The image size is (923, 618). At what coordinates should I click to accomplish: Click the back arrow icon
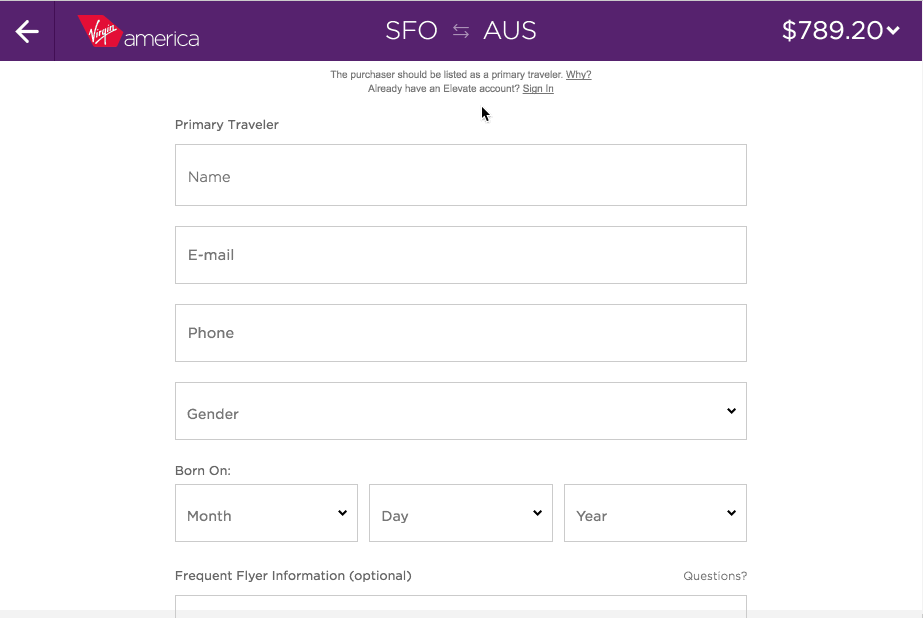(27, 31)
